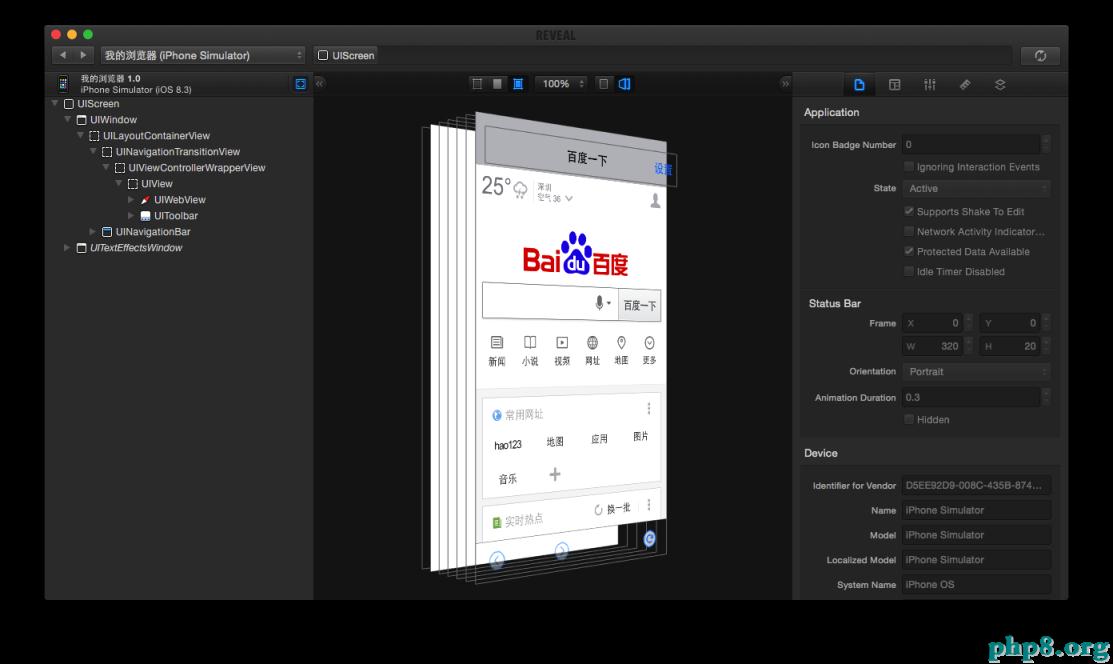Open the Orientation dropdown showing Portrait

pyautogui.click(x=976, y=371)
